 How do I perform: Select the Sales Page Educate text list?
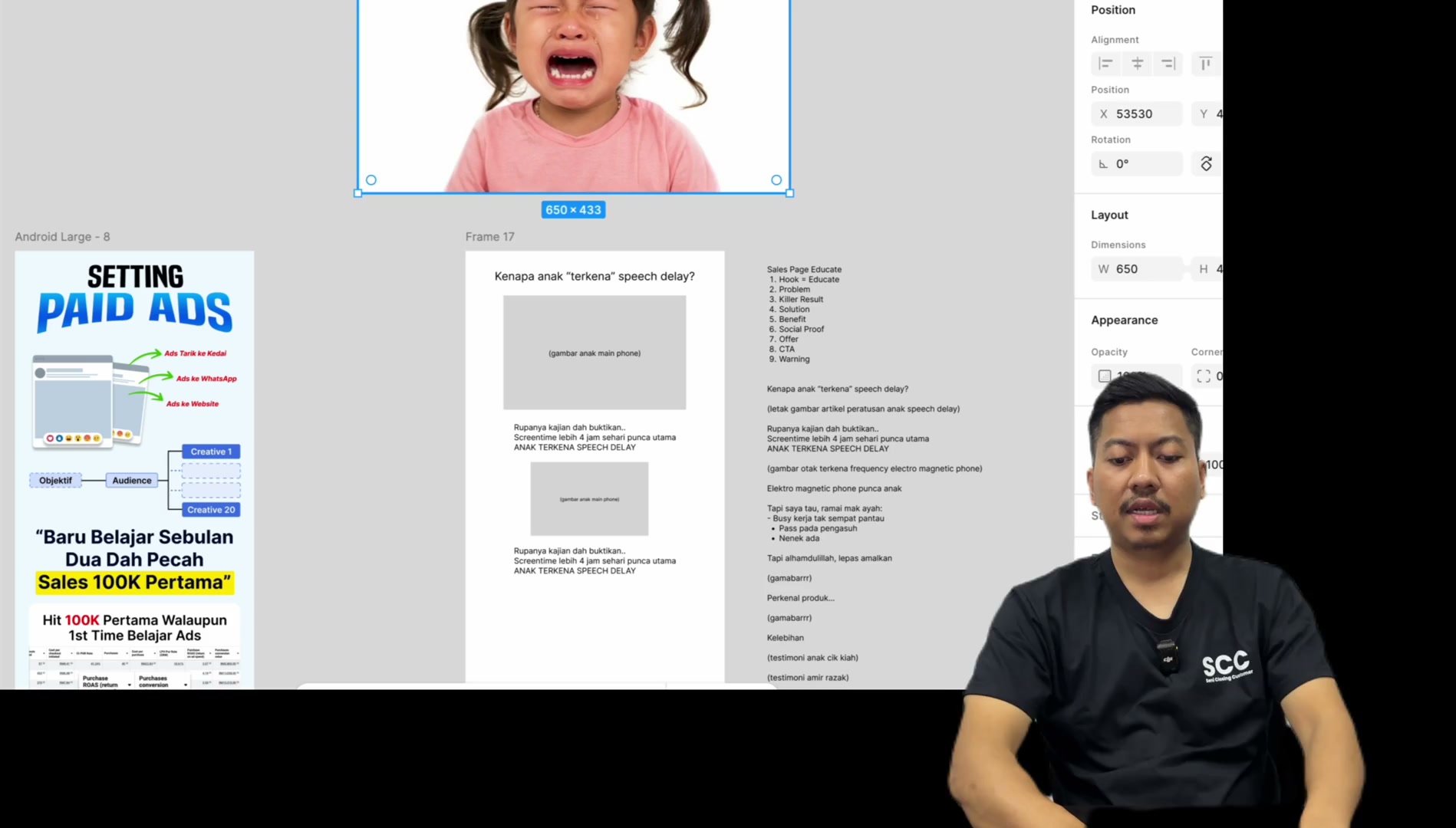tap(804, 314)
